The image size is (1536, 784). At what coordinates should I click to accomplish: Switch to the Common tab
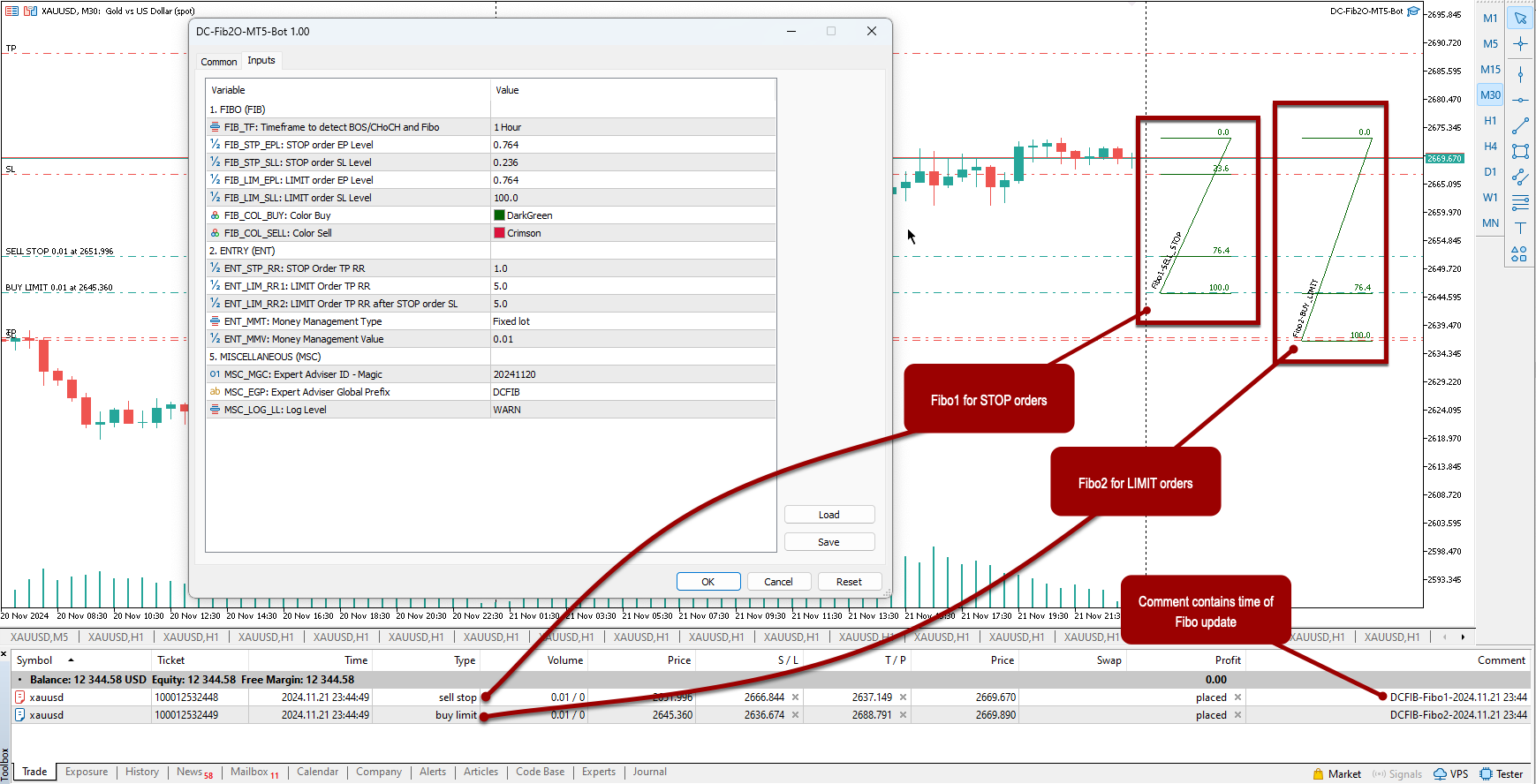point(218,62)
